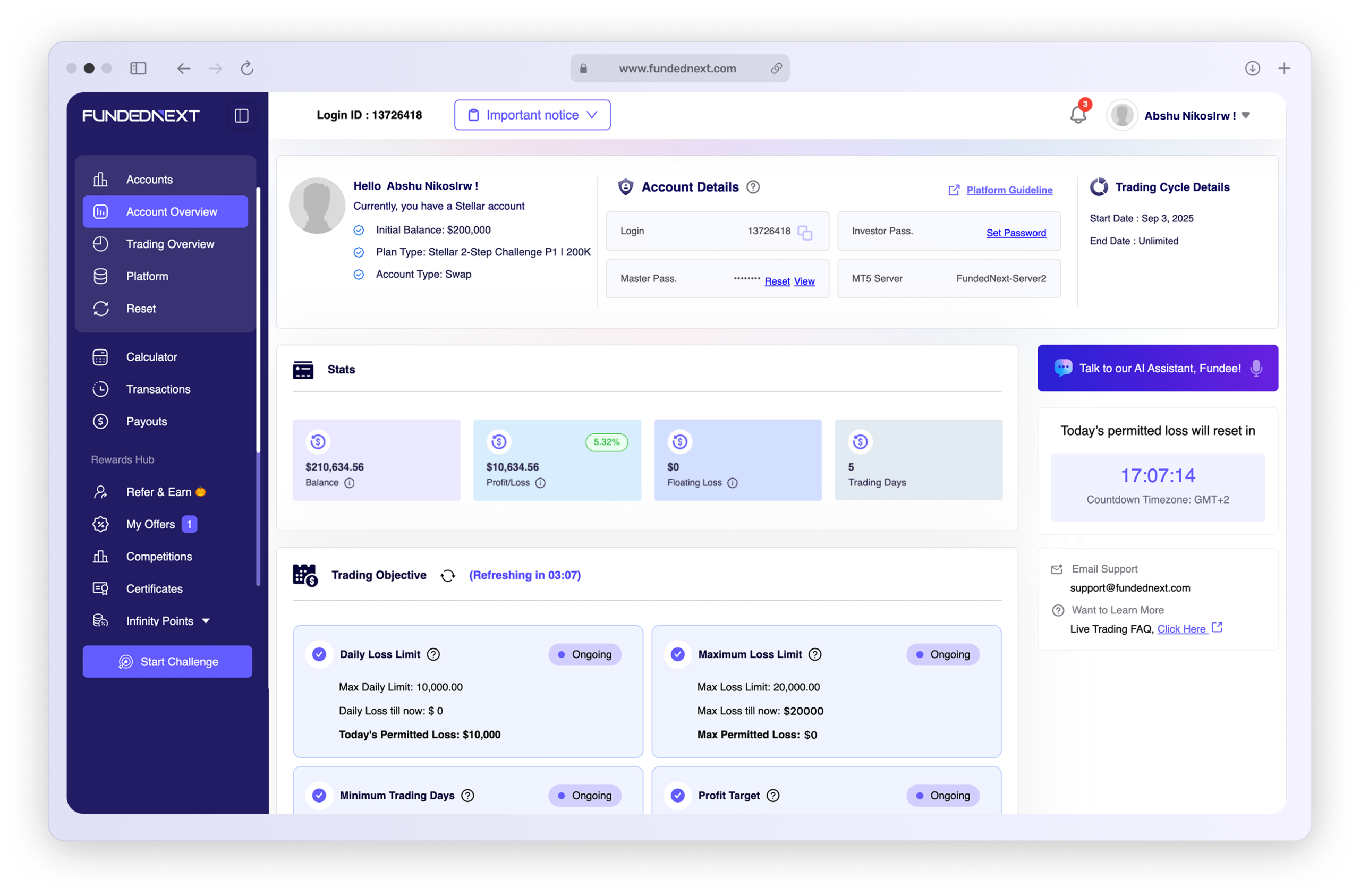This screenshot has width=1360, height=896.
Task: Click the browser address bar
Action: pyautogui.click(x=680, y=69)
